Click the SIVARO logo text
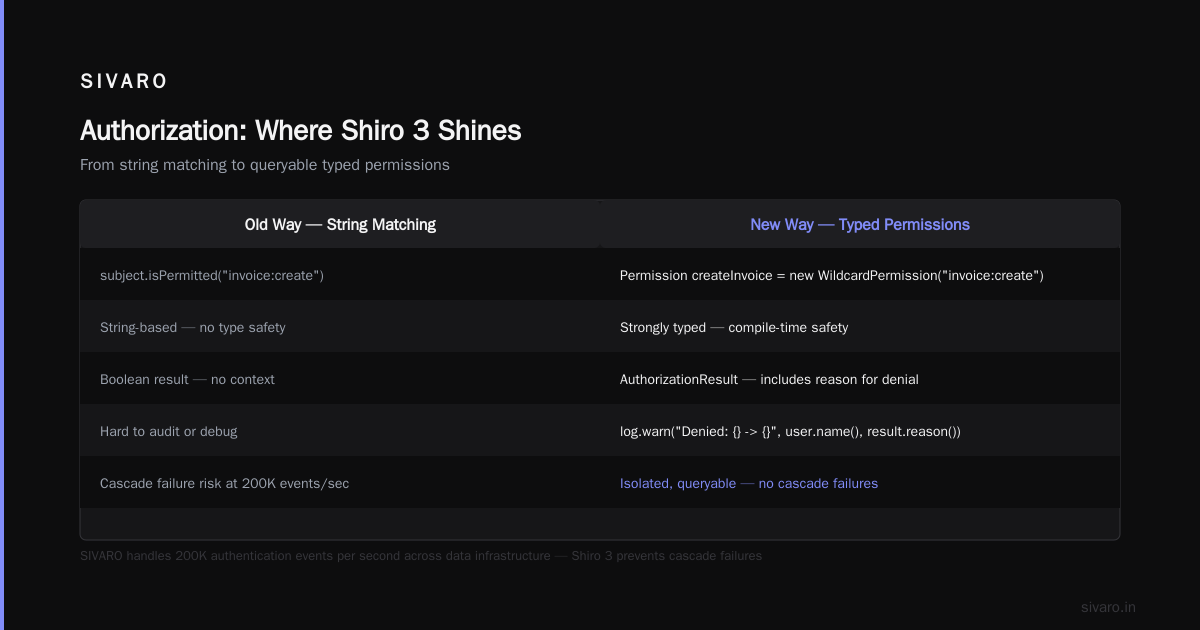1200x630 pixels. coord(124,82)
